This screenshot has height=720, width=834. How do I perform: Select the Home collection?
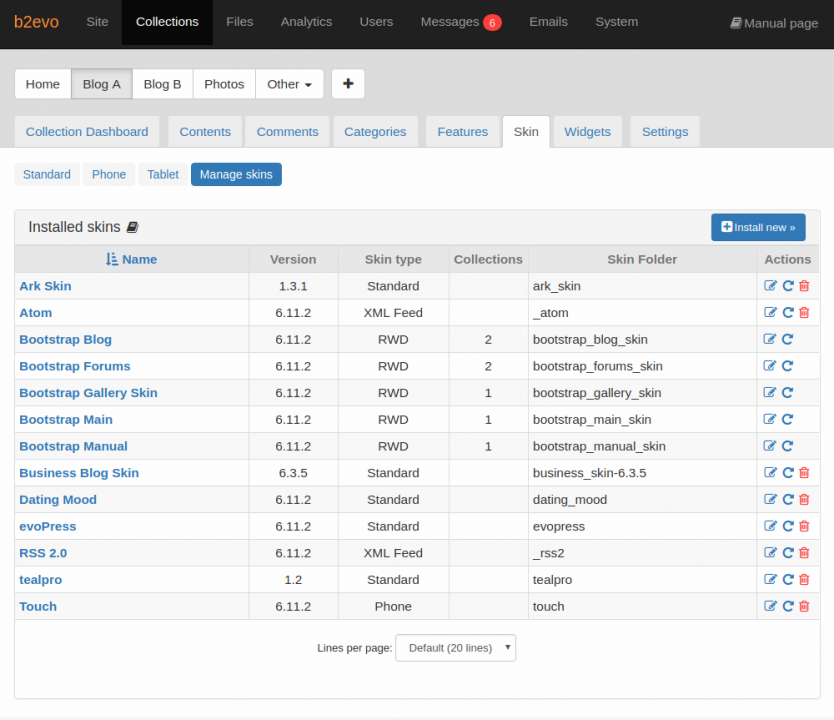43,83
